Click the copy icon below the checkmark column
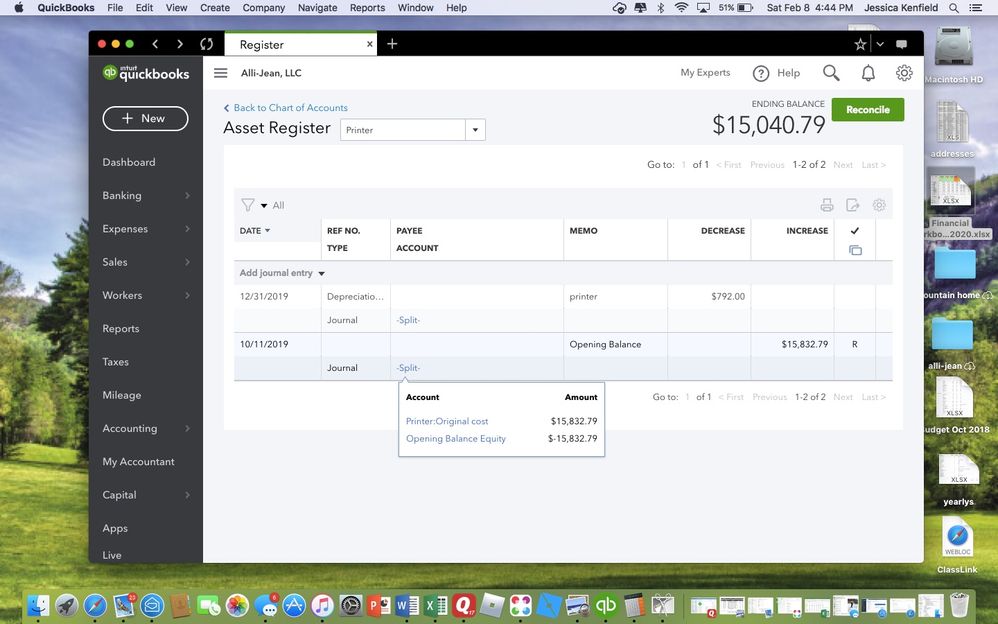The height and width of the screenshot is (624, 998). pos(855,250)
